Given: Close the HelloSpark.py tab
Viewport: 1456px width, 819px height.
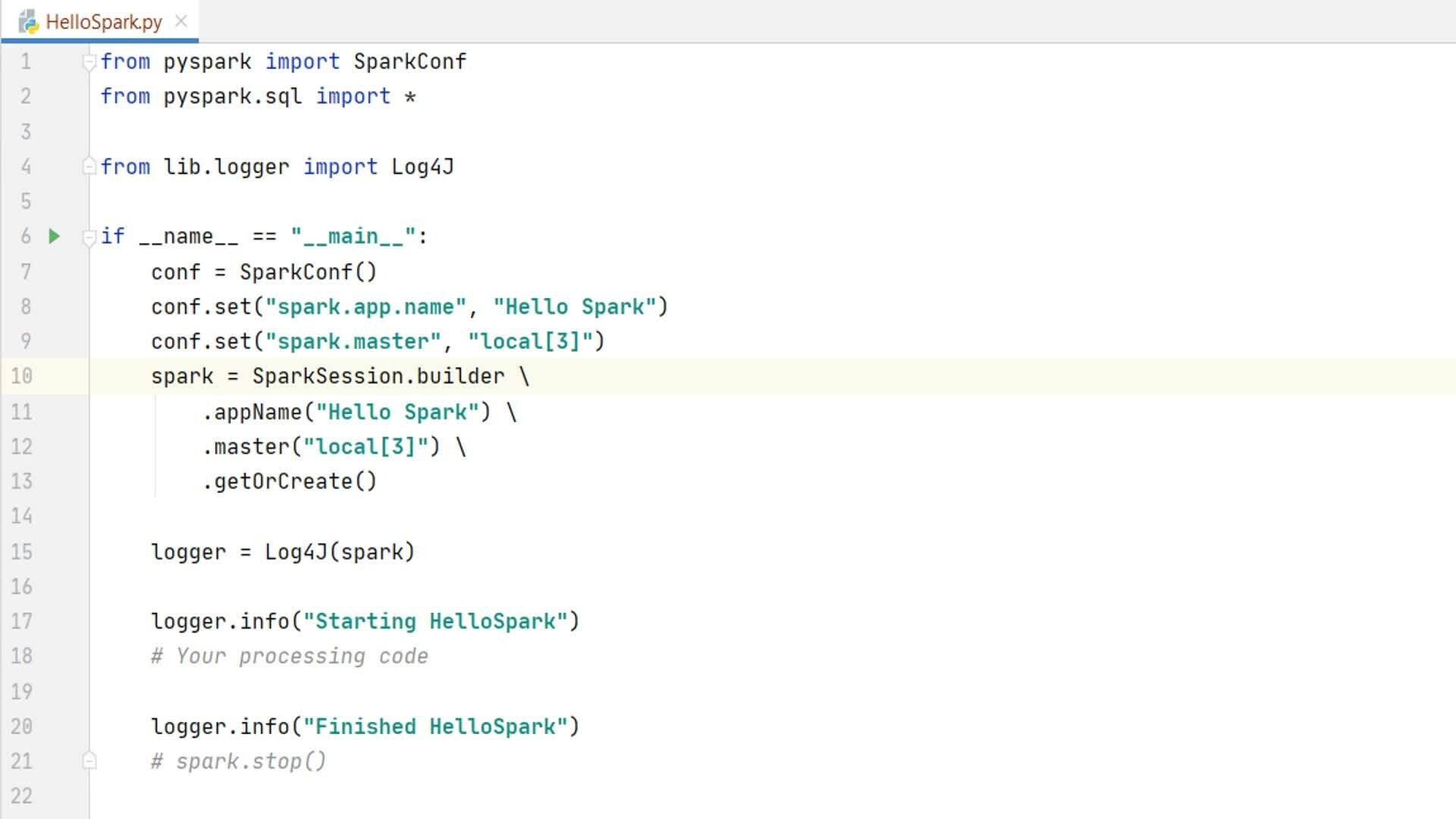Looking at the screenshot, I should 181,21.
